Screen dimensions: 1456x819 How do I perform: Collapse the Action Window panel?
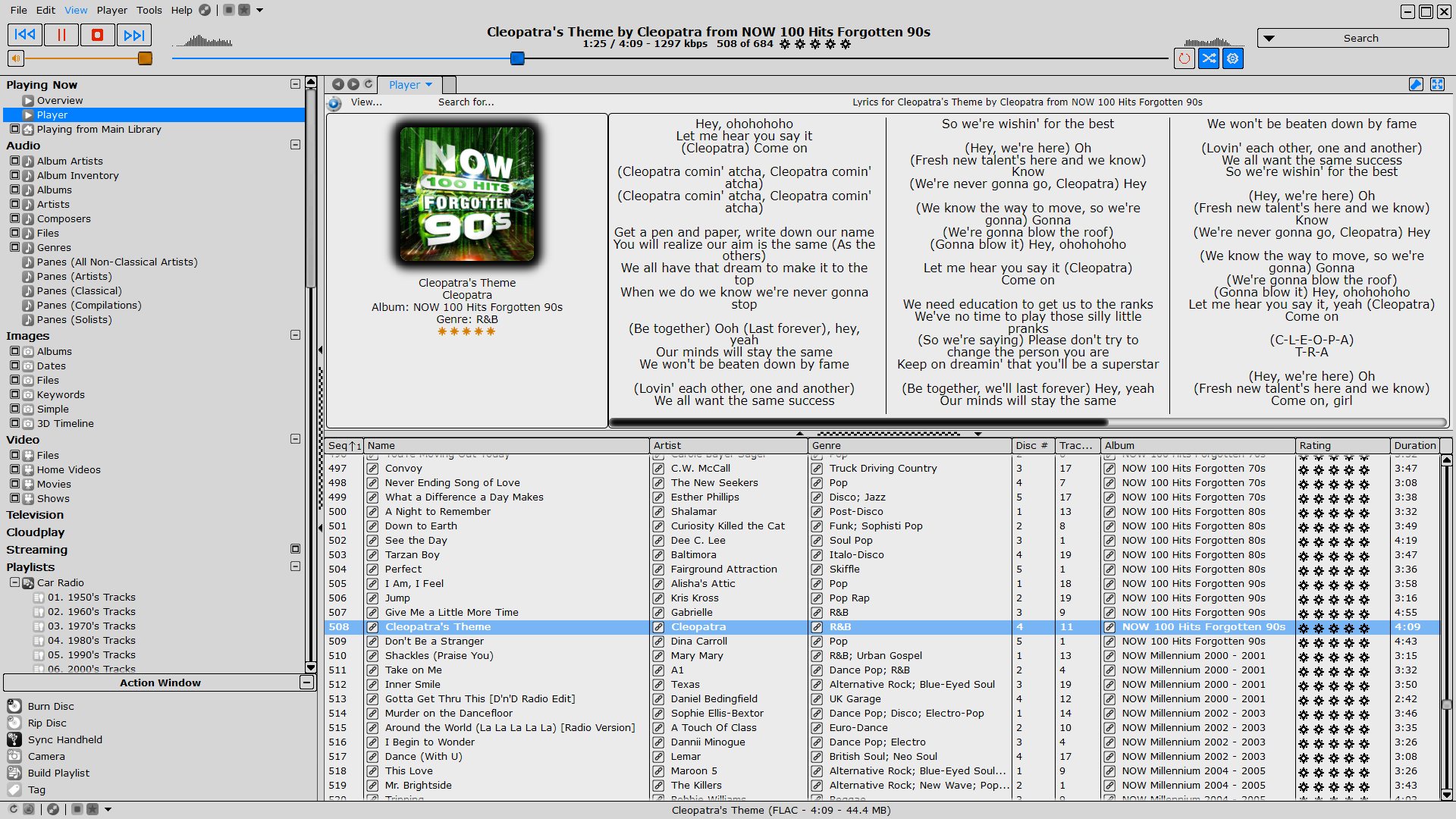(306, 682)
